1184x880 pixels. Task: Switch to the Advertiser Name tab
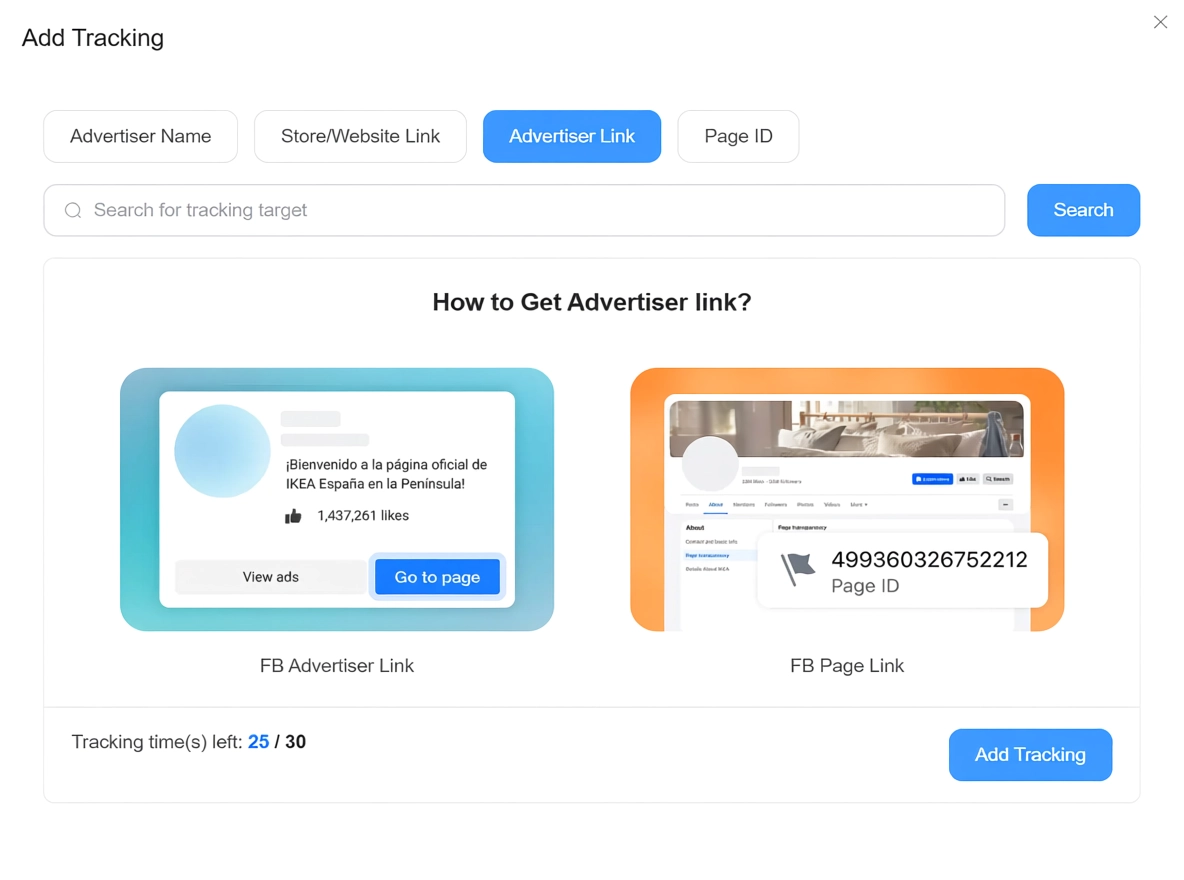point(140,136)
